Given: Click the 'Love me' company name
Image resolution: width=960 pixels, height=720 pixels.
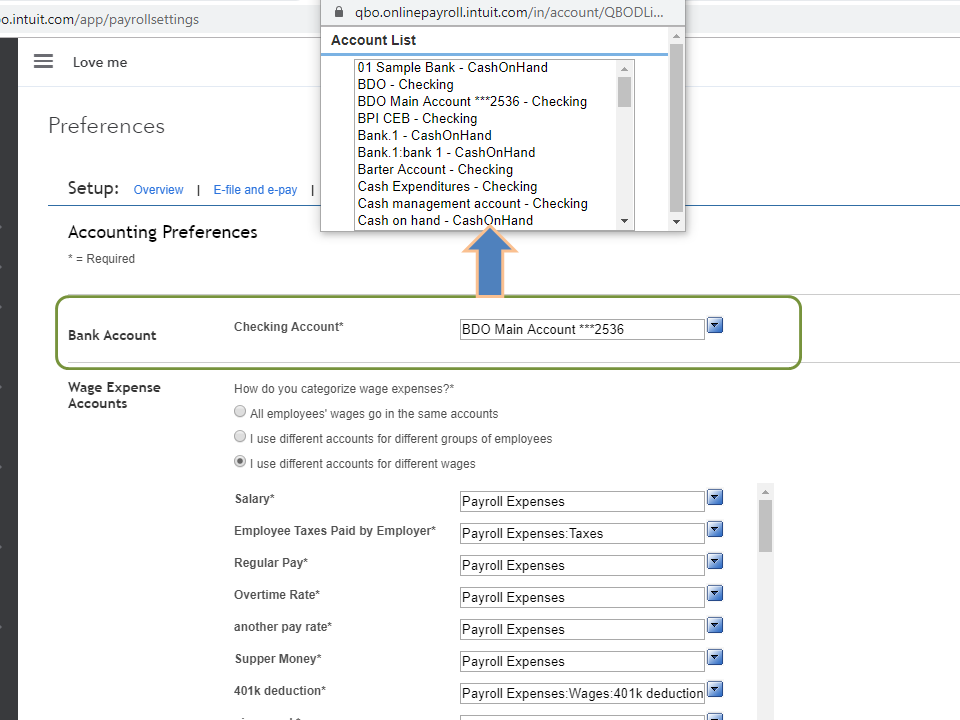Looking at the screenshot, I should coord(100,62).
